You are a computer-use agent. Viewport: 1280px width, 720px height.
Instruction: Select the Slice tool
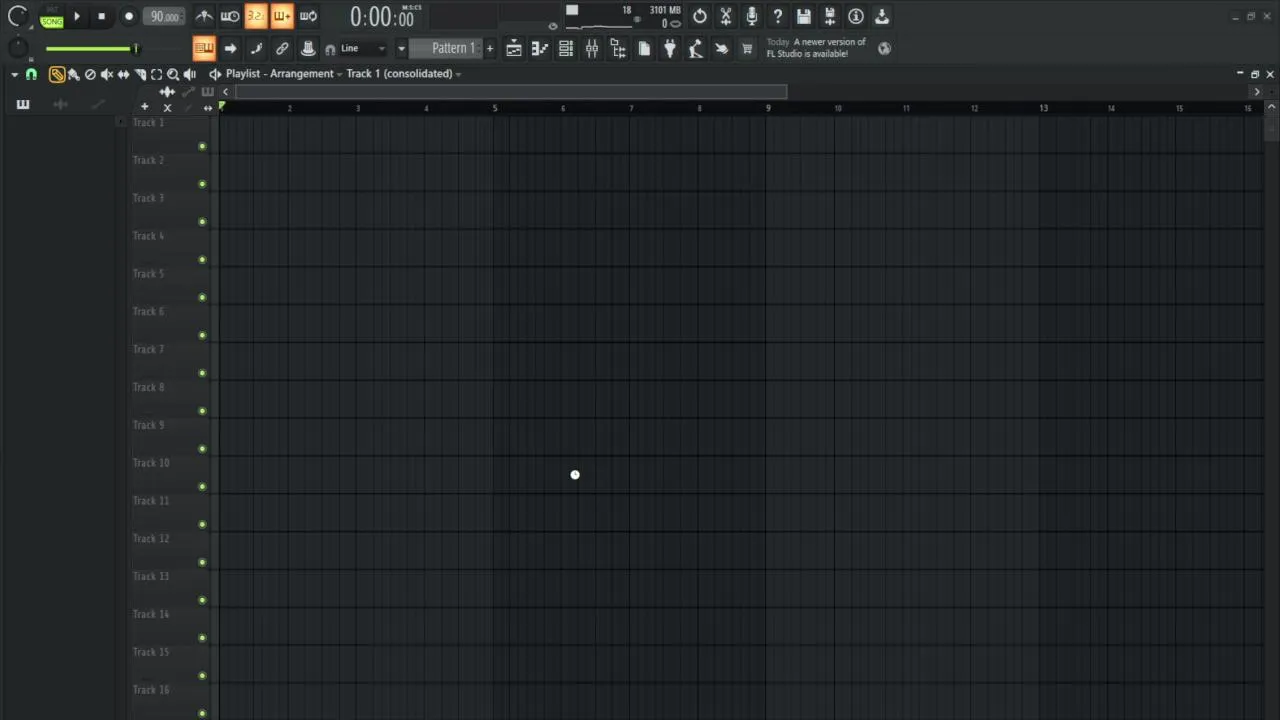140,74
